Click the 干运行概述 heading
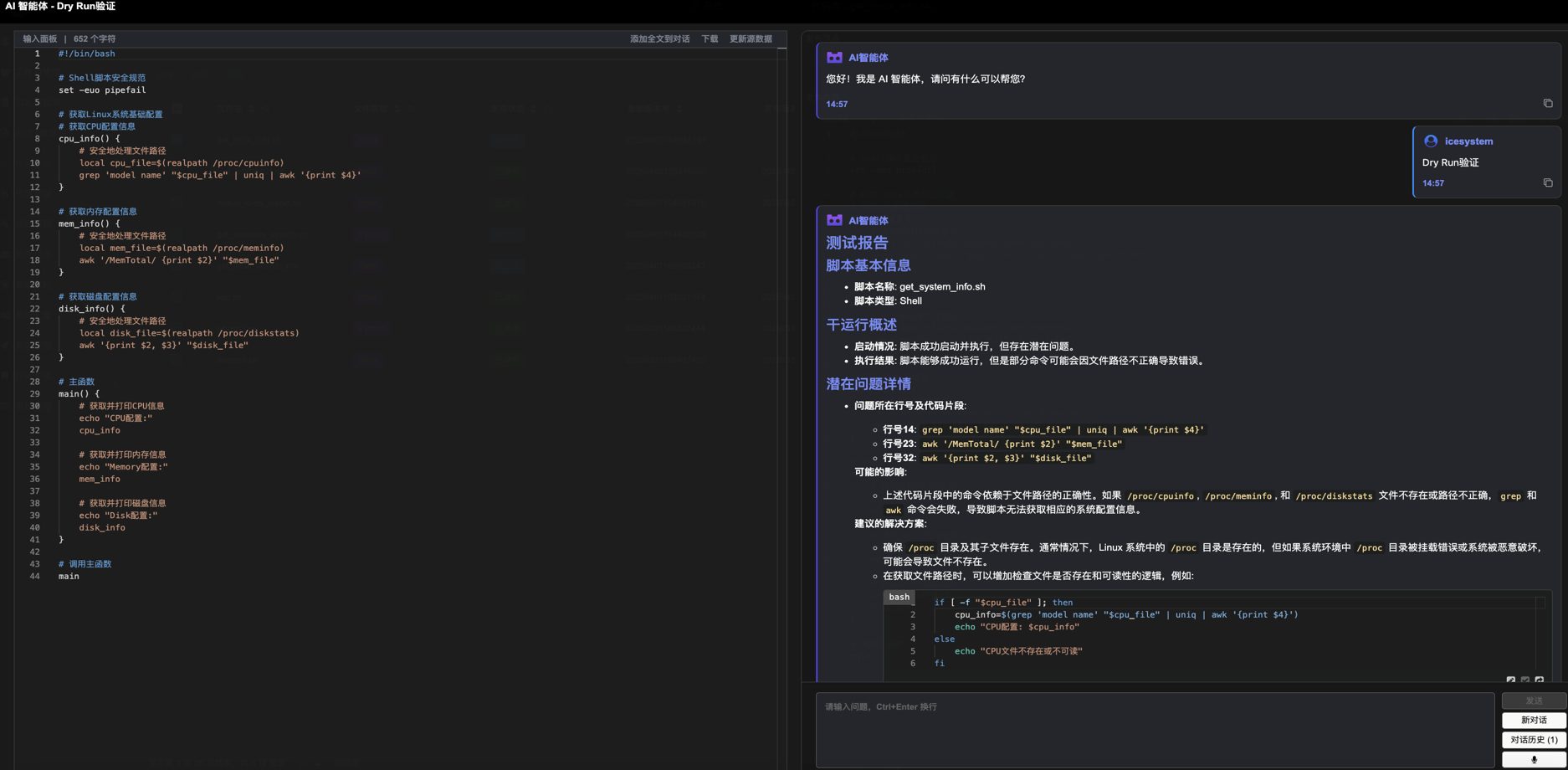The height and width of the screenshot is (770, 1568). tap(861, 325)
